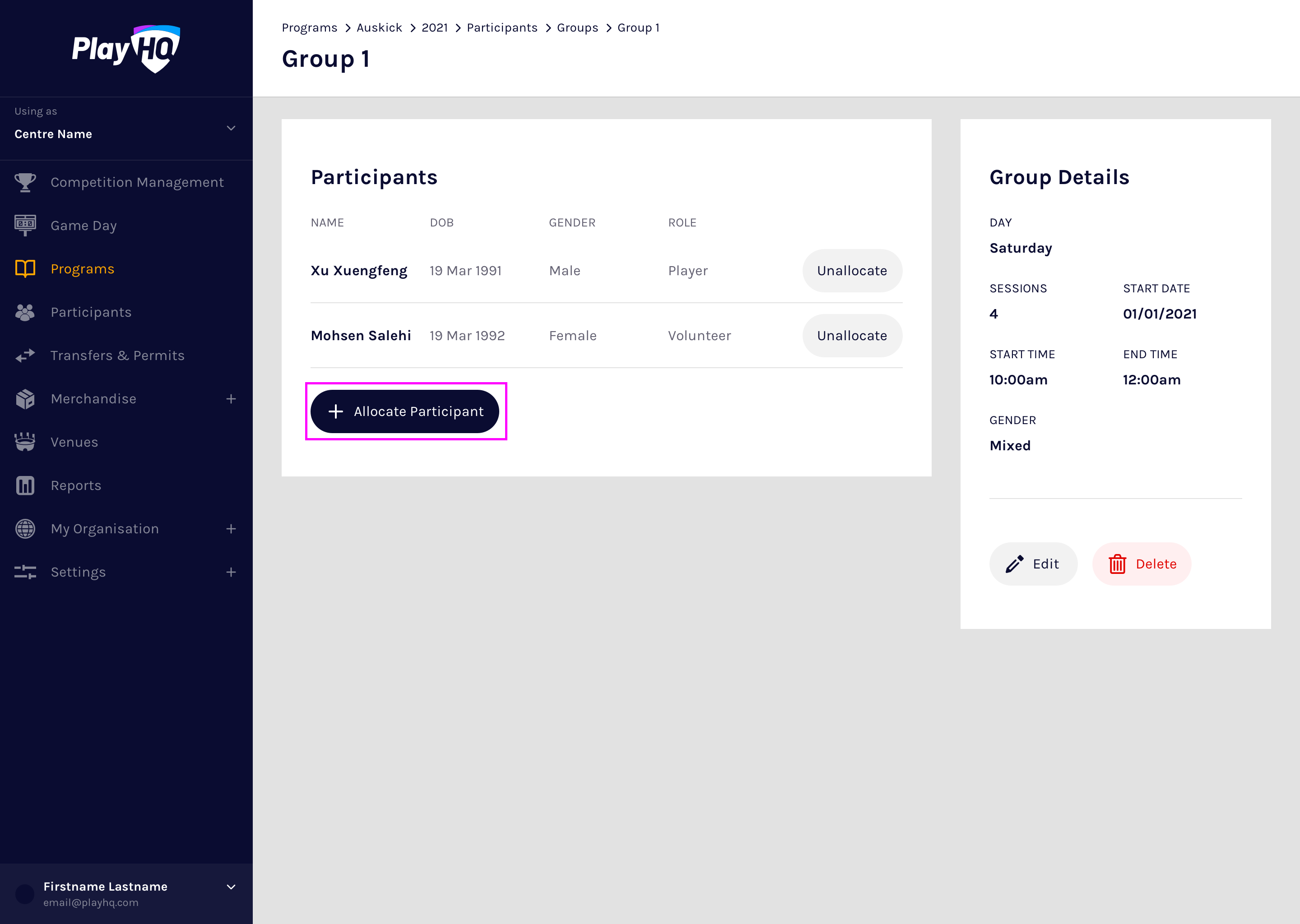The image size is (1300, 924).
Task: Click the Venues stadium icon
Action: (25, 442)
